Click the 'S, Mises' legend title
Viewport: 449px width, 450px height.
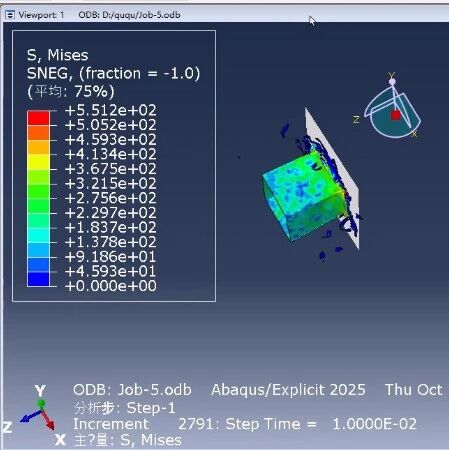click(58, 55)
